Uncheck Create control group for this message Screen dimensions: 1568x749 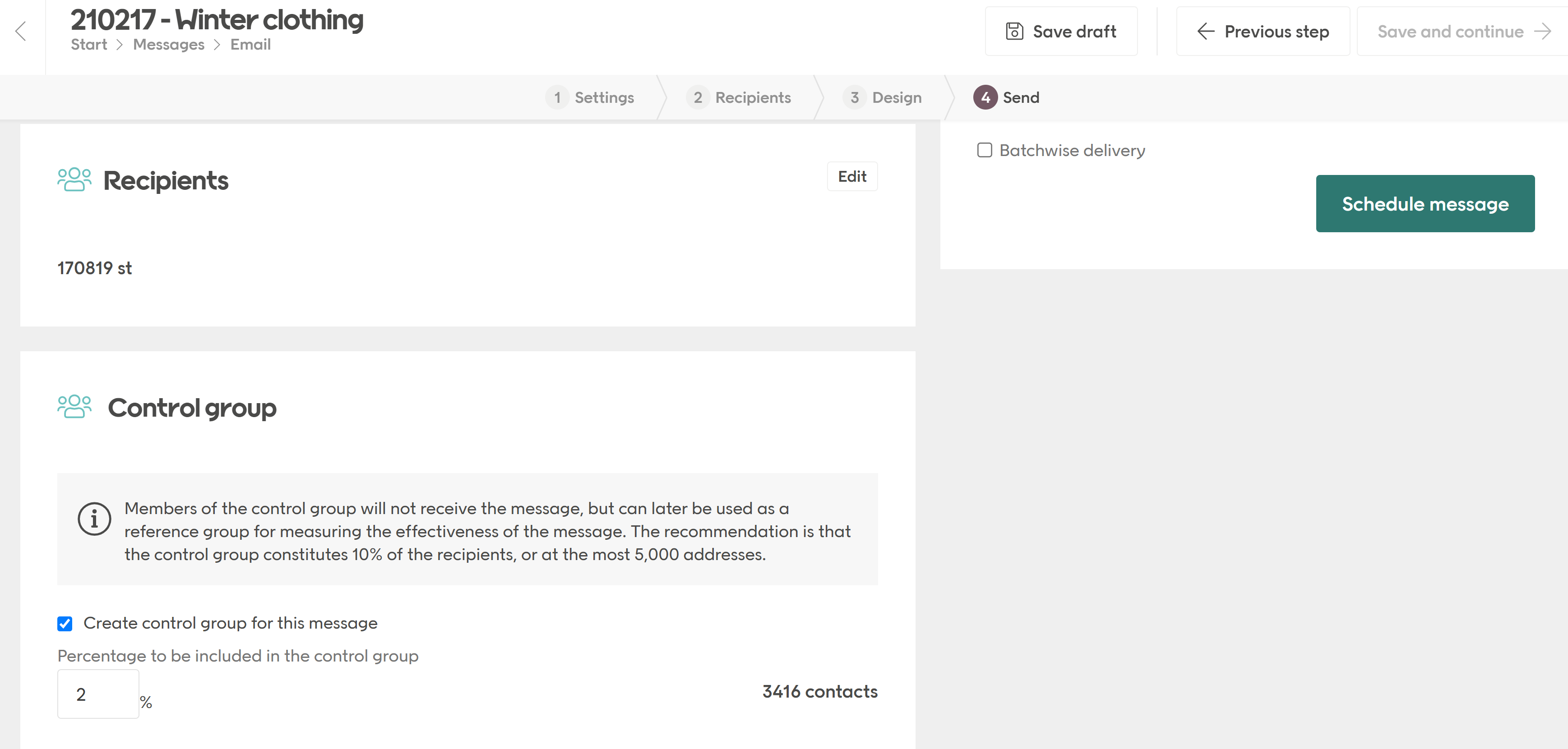pyautogui.click(x=65, y=624)
